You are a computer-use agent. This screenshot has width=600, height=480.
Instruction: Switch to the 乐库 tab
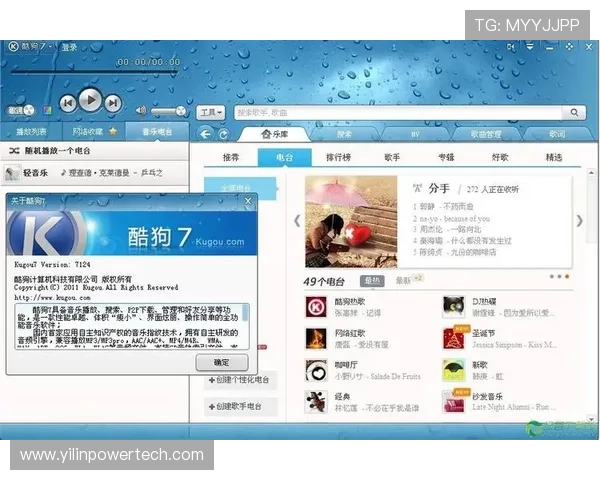274,134
